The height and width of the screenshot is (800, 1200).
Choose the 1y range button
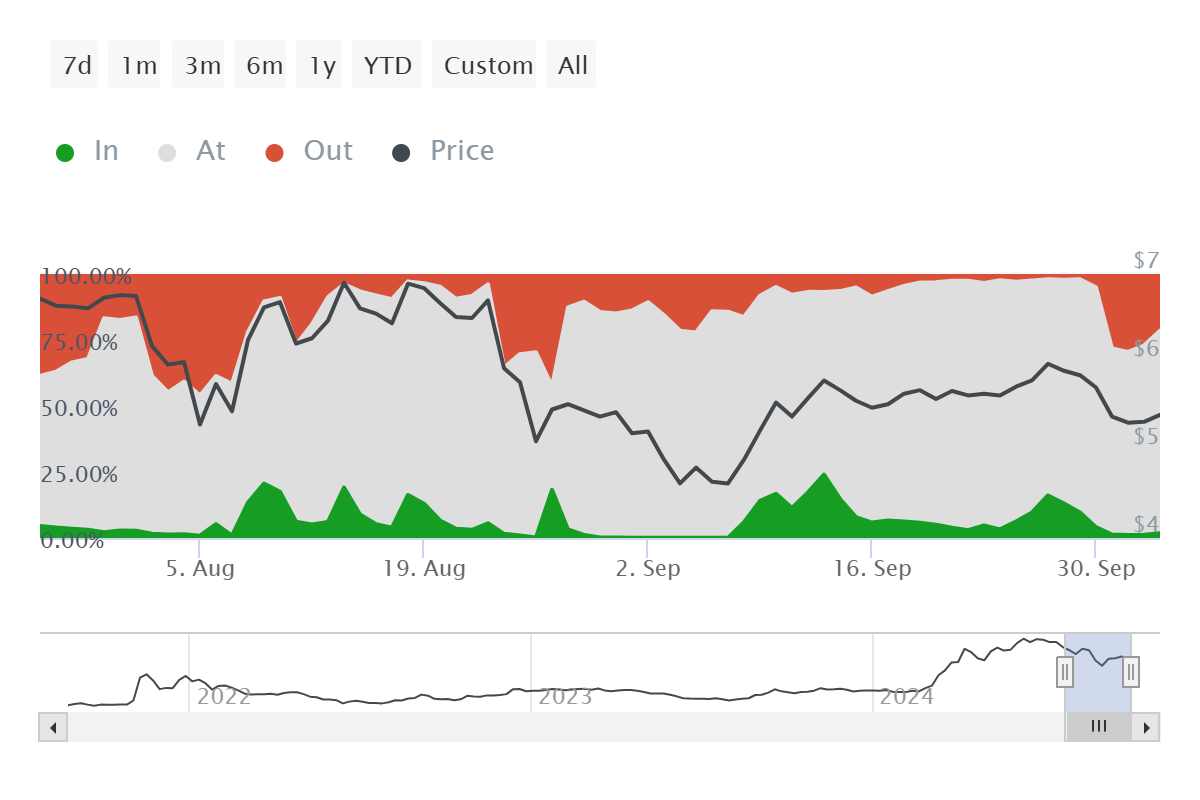click(319, 65)
